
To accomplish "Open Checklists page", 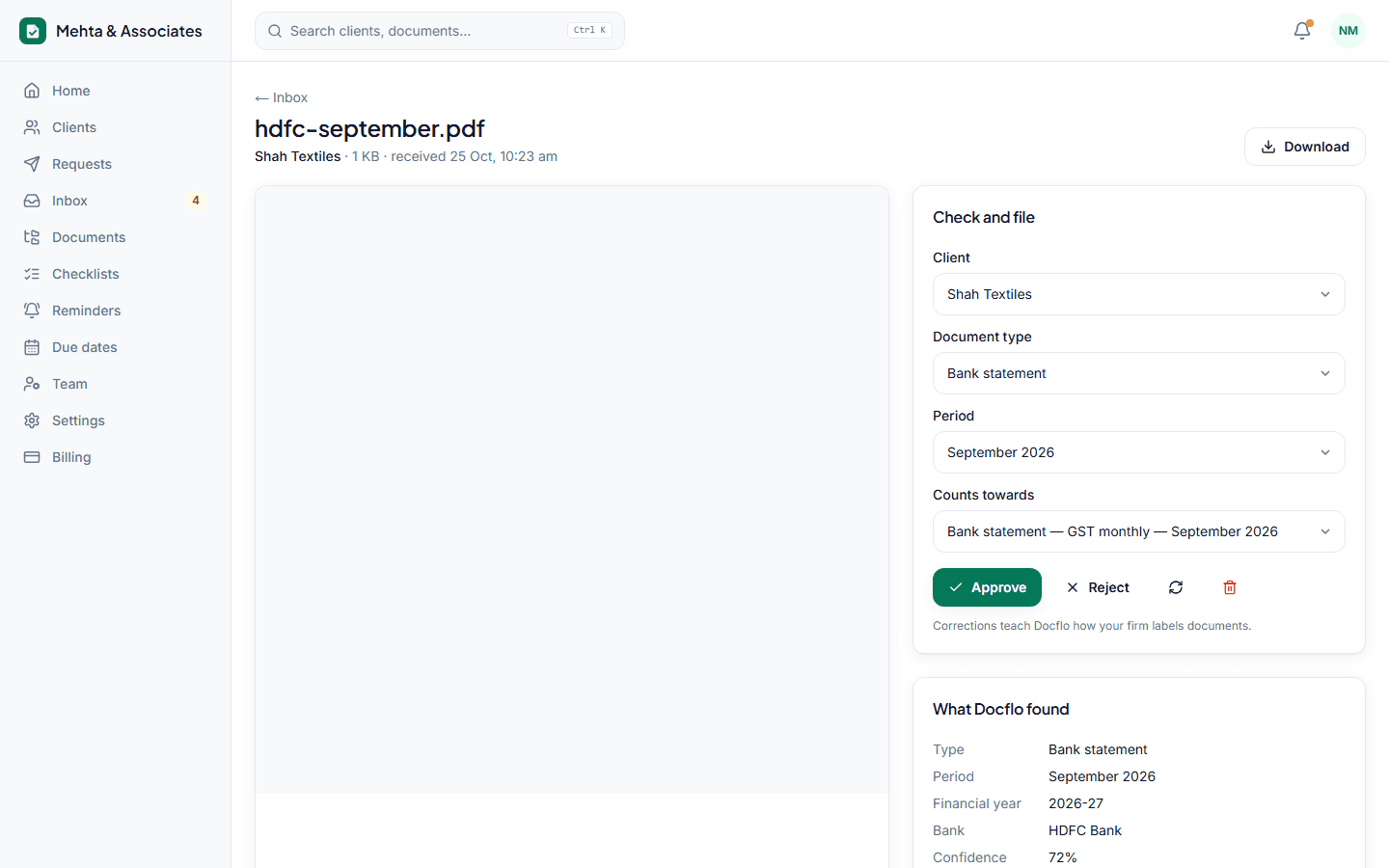I will point(116,274).
